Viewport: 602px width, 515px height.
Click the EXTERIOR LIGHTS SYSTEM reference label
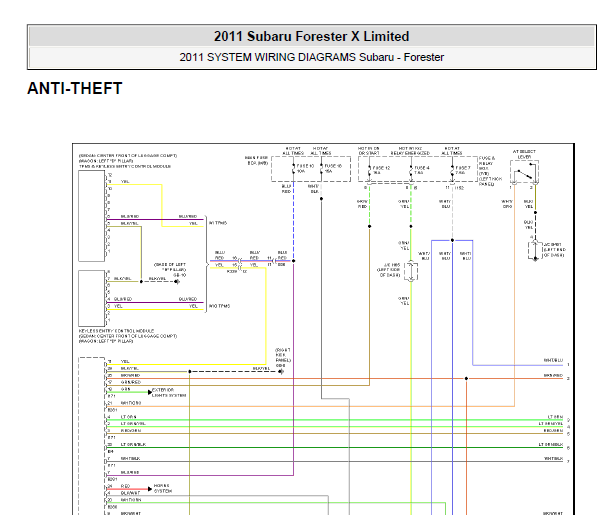[x=169, y=392]
